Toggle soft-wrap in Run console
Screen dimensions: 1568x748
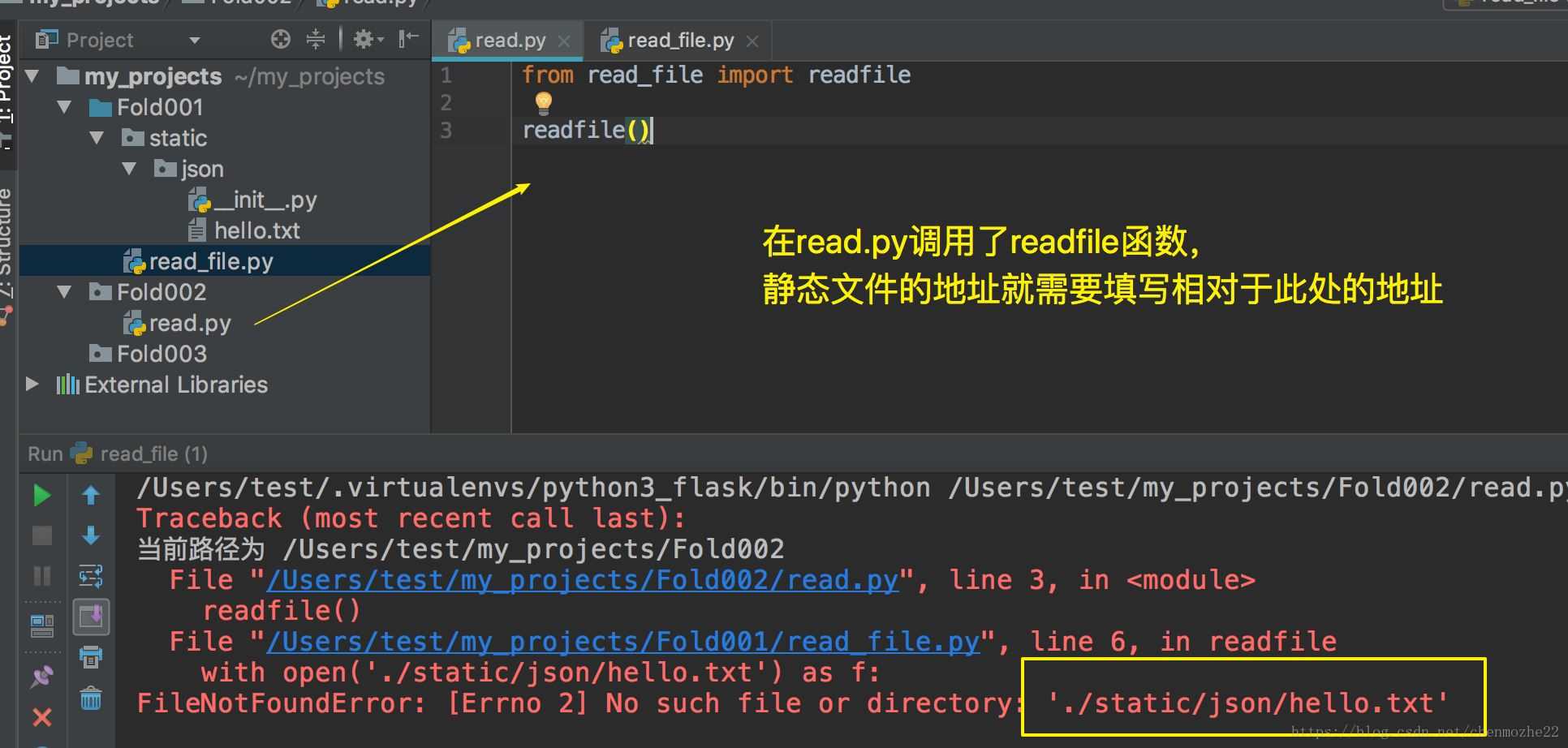coord(91,576)
